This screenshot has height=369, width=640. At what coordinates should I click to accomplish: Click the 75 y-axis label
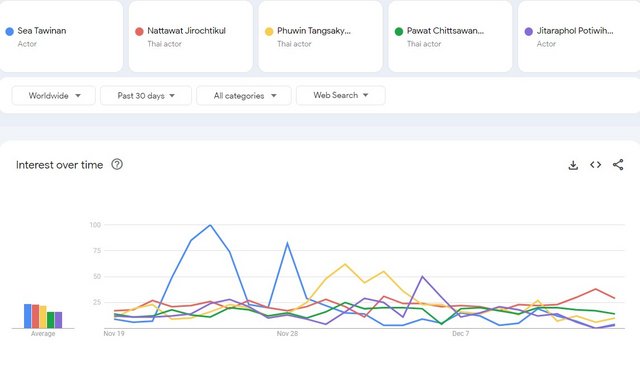(97, 251)
